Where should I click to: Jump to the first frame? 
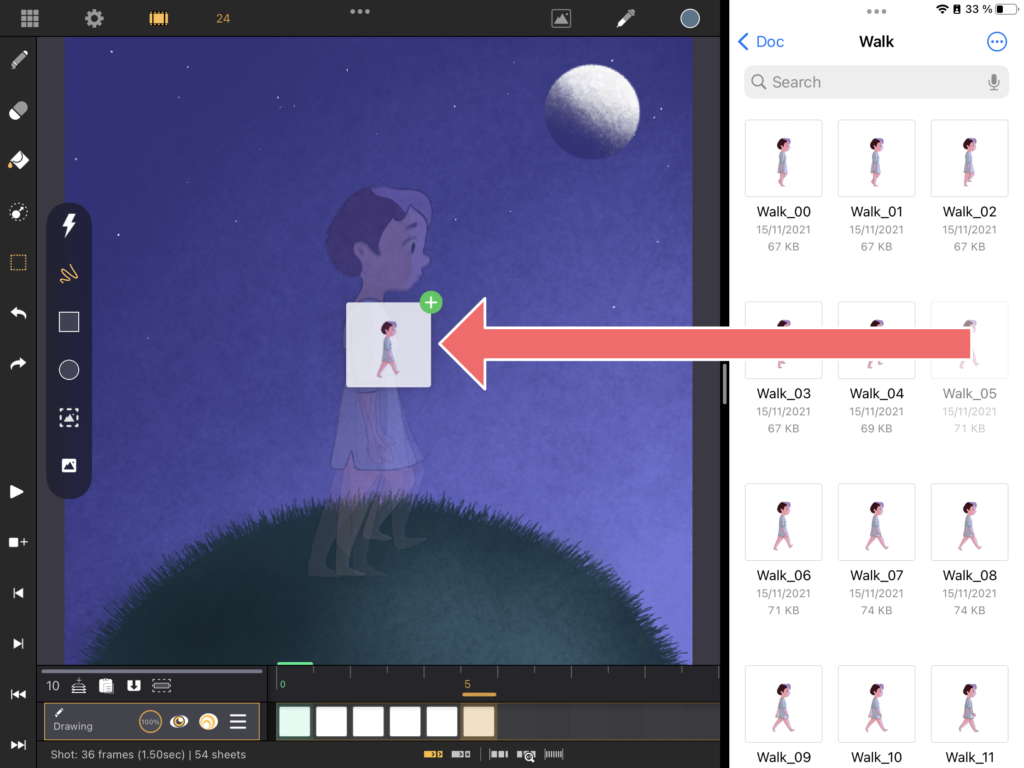[x=18, y=694]
